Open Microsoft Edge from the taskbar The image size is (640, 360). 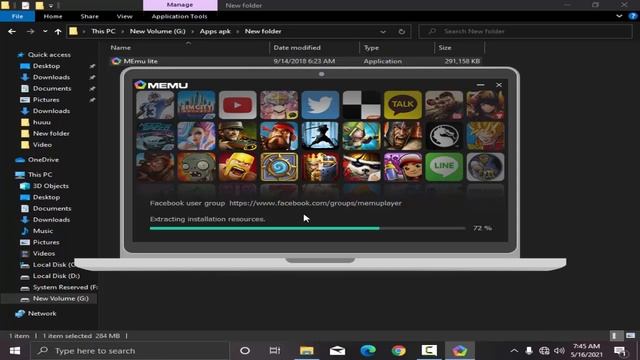point(368,351)
